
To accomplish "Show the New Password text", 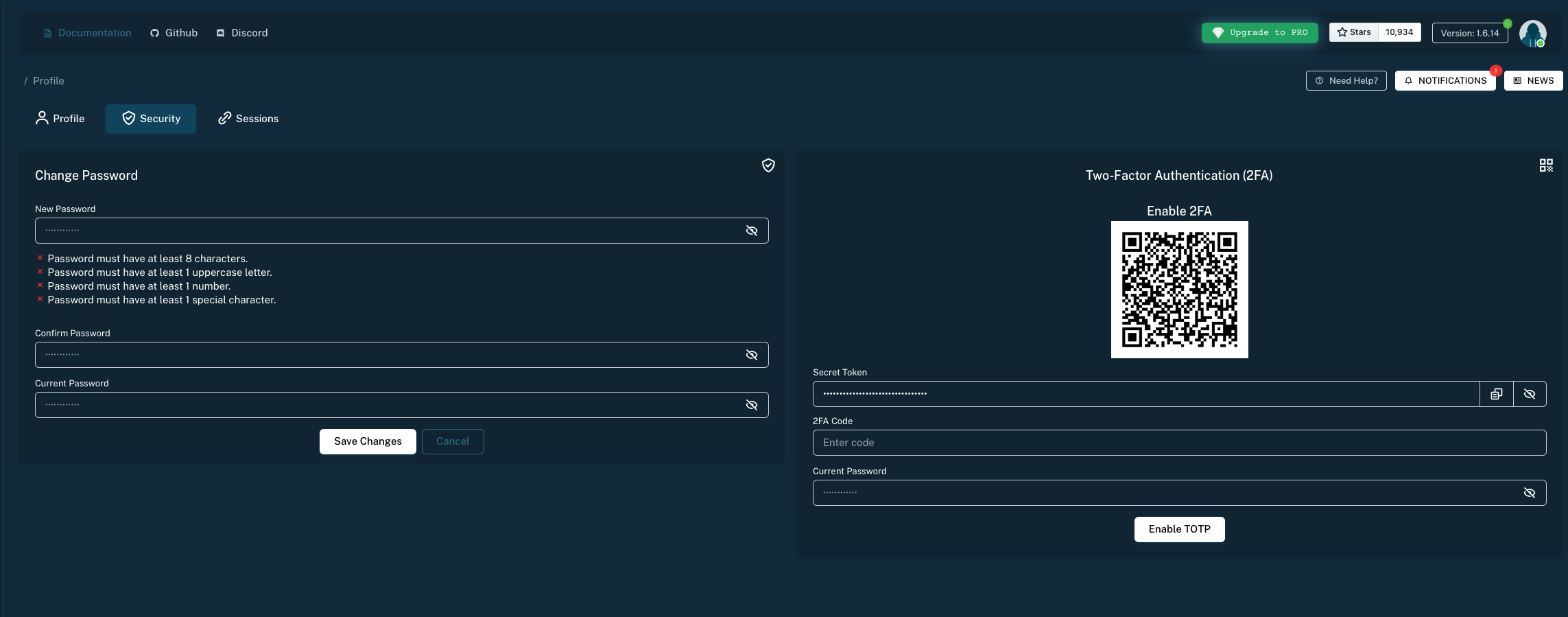I will coord(752,231).
